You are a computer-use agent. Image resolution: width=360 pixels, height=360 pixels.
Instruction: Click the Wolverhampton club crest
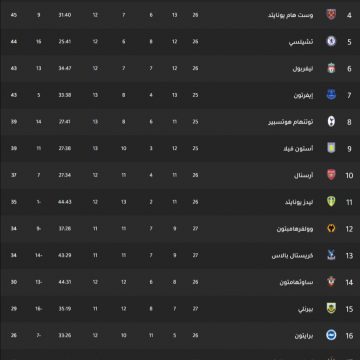[331, 229]
